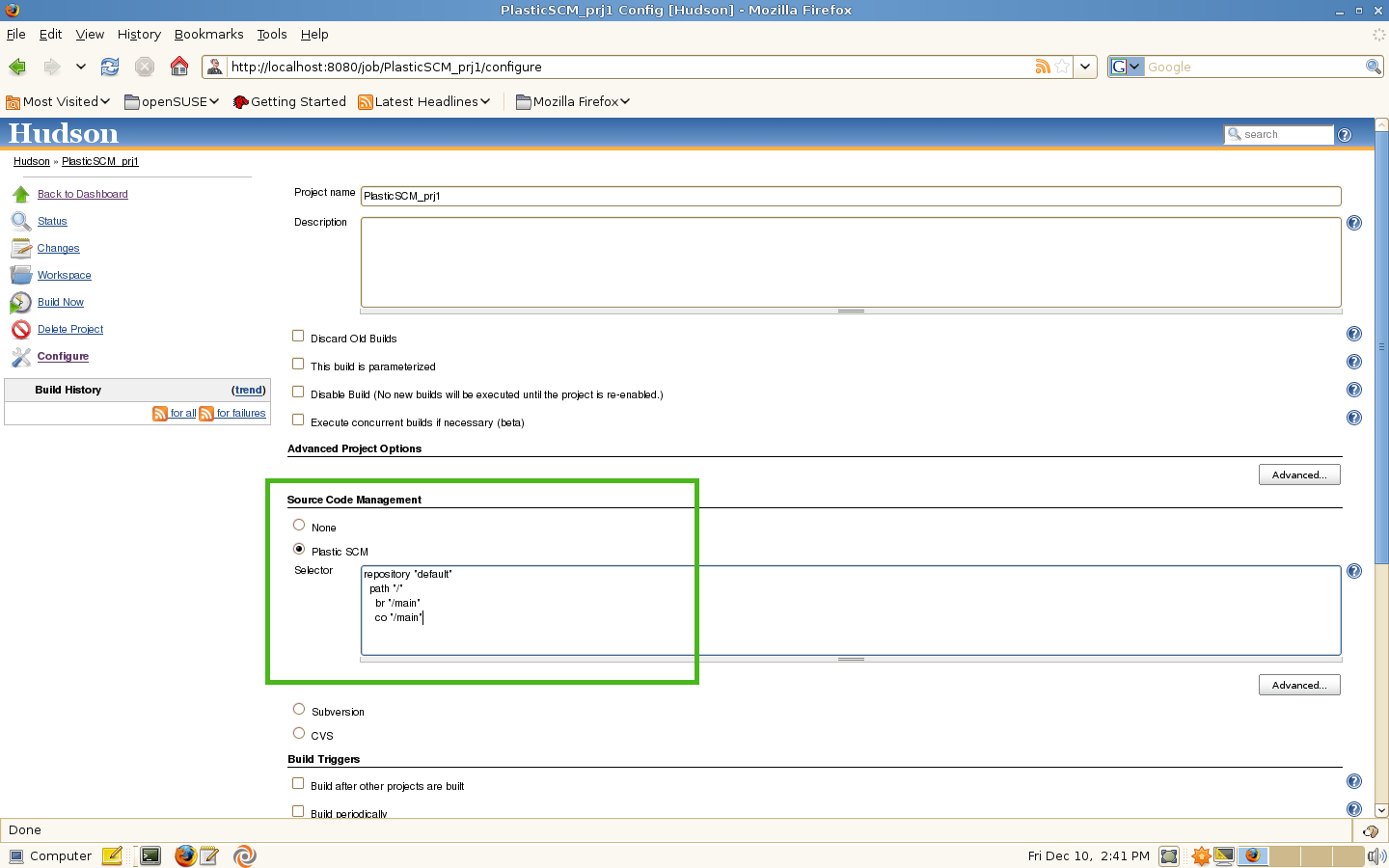Click the Configure tools icon
This screenshot has width=1389, height=868.
(21, 356)
